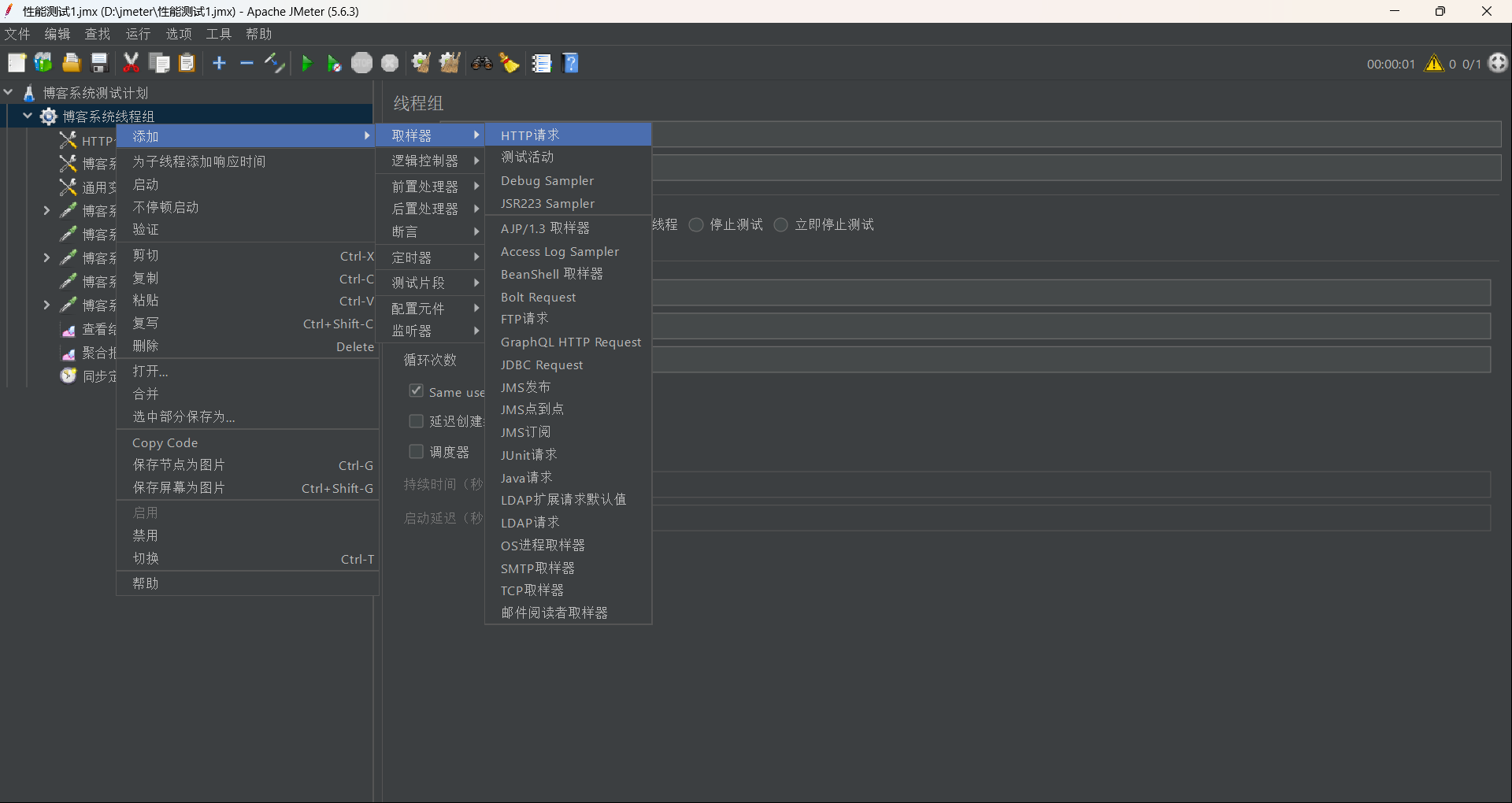
Task: Click the thread group gear icon
Action: coord(49,117)
